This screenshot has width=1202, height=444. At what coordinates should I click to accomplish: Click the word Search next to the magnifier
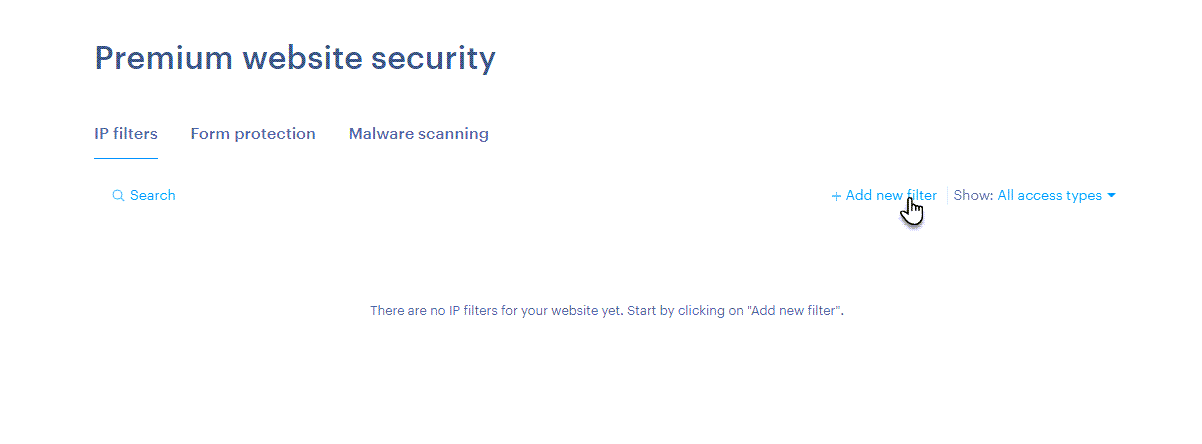click(153, 196)
